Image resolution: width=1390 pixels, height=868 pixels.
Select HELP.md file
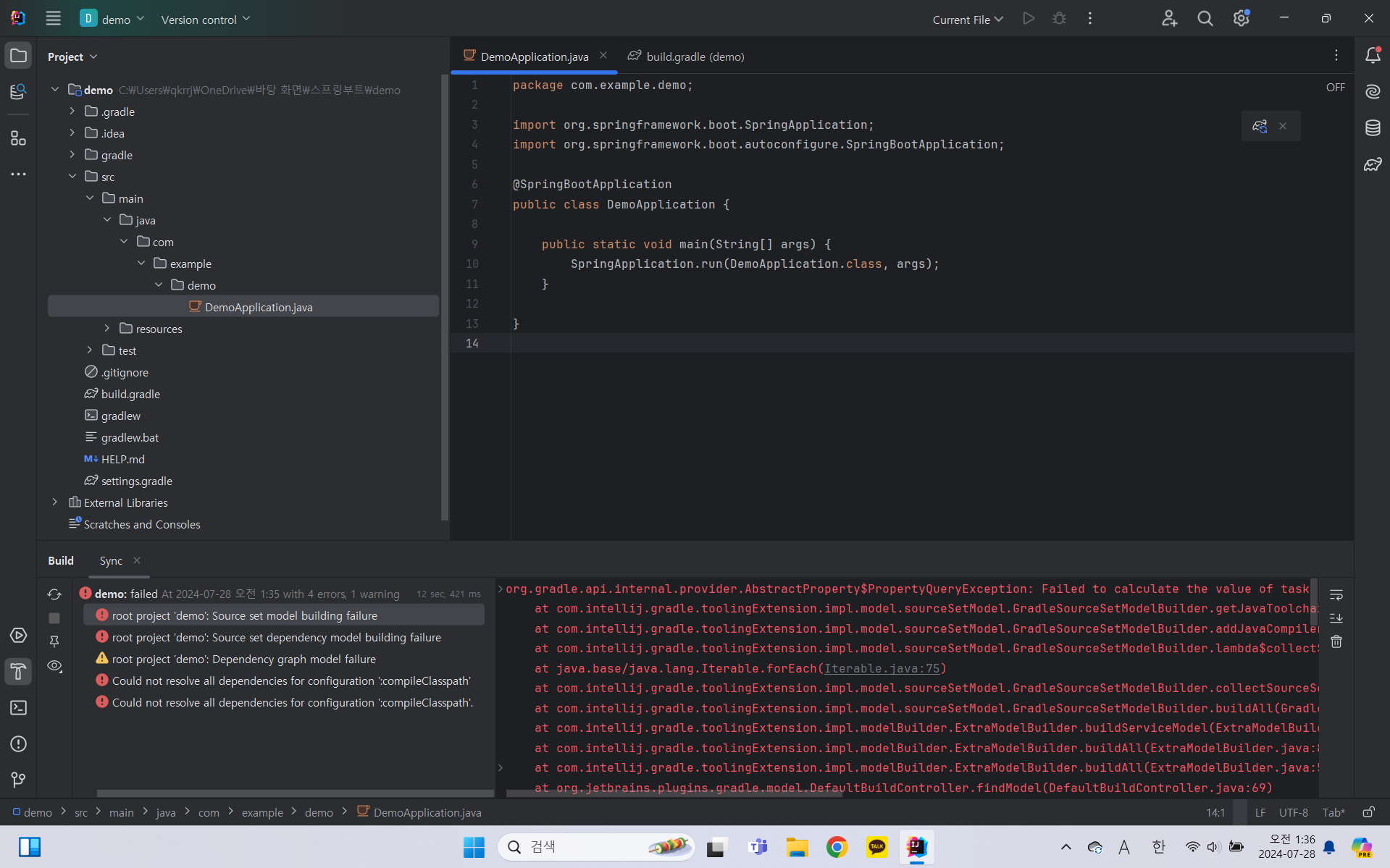(122, 459)
